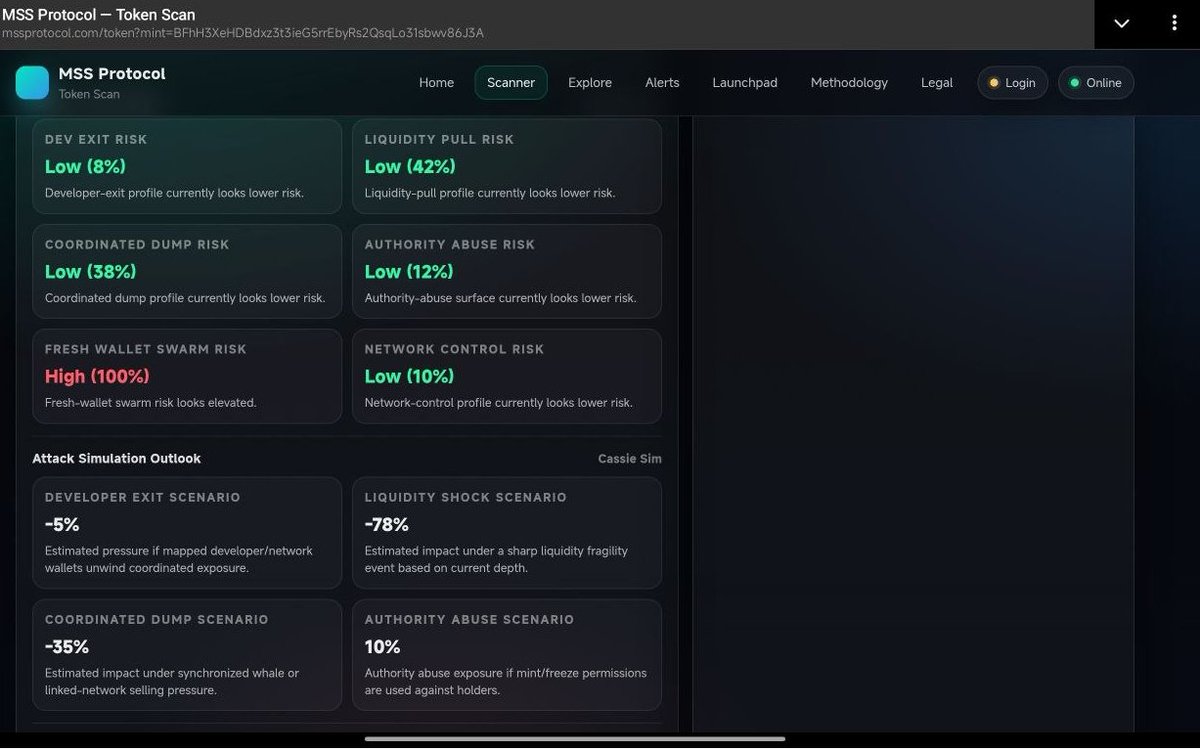
Task: Click the "MSS Protocol — Token Scan" page title
Action: click(x=99, y=14)
